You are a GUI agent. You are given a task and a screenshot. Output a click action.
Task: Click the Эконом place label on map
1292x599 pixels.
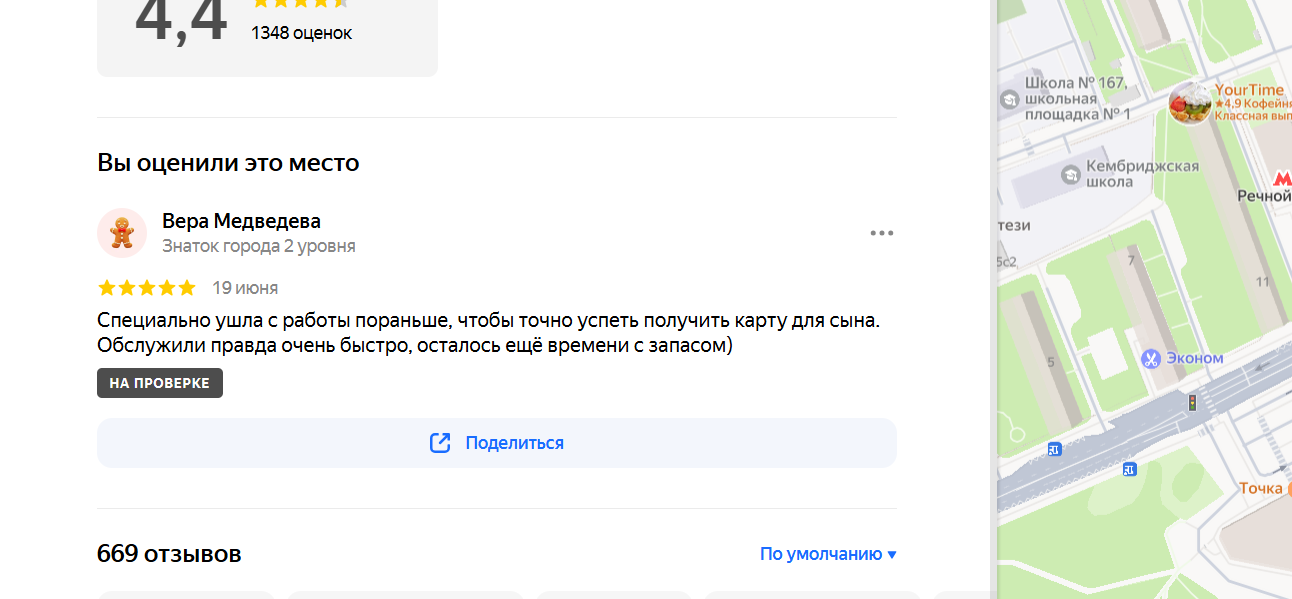1195,358
